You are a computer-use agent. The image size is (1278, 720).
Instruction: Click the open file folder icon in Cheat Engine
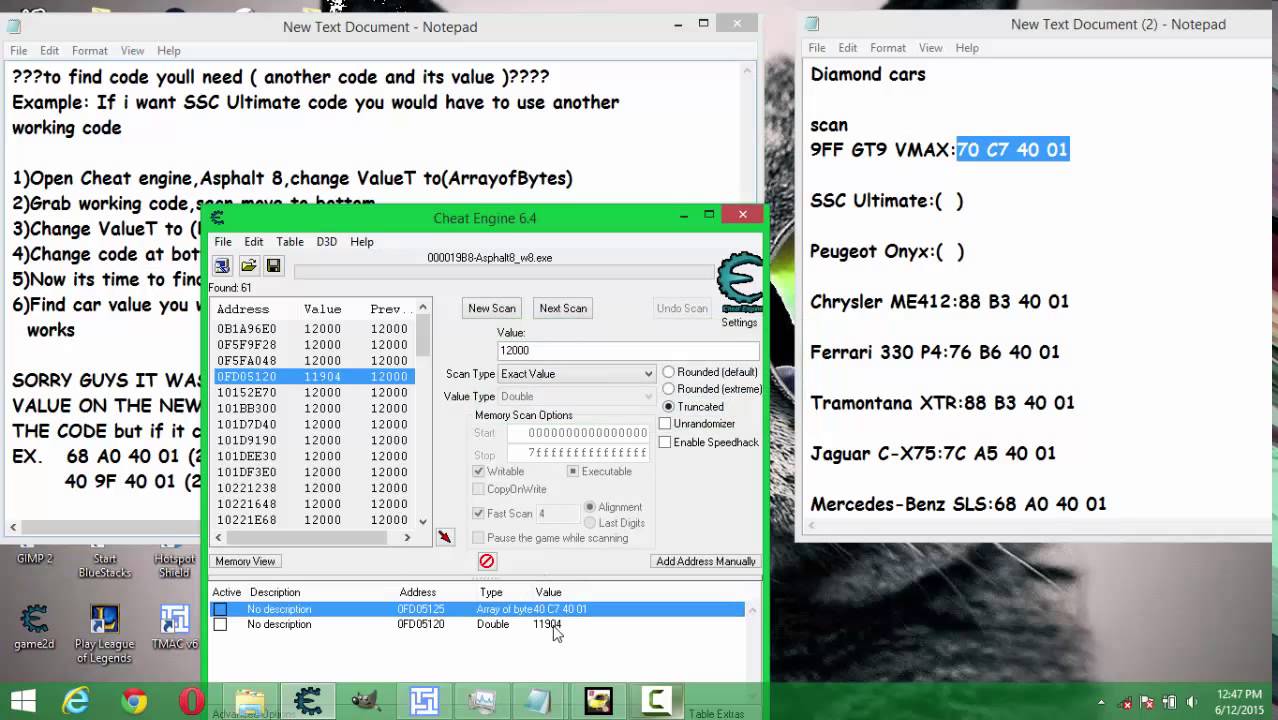click(248, 266)
